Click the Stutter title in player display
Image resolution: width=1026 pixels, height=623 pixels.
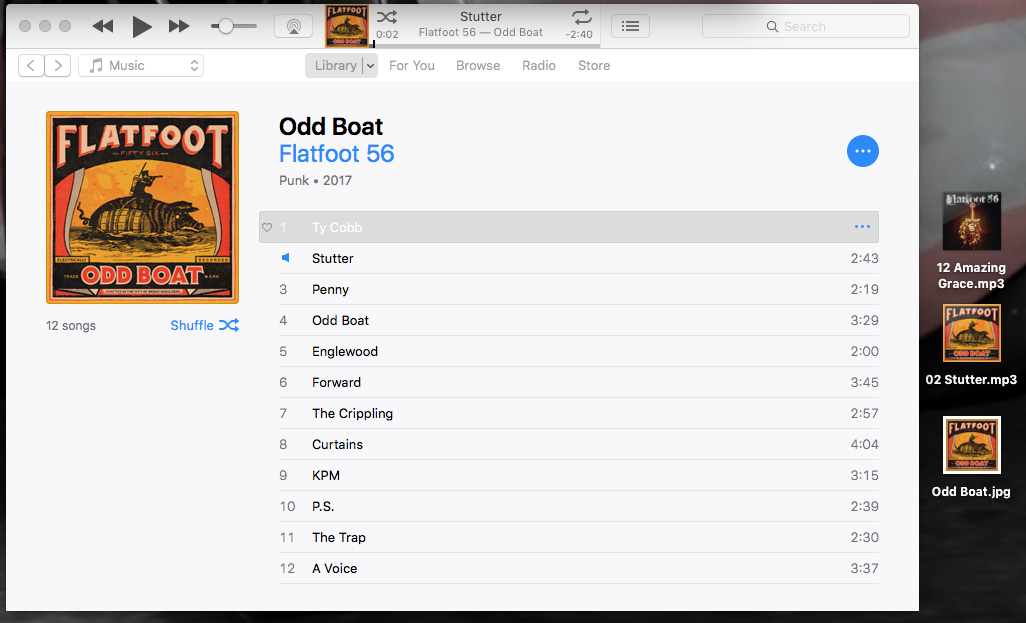481,16
